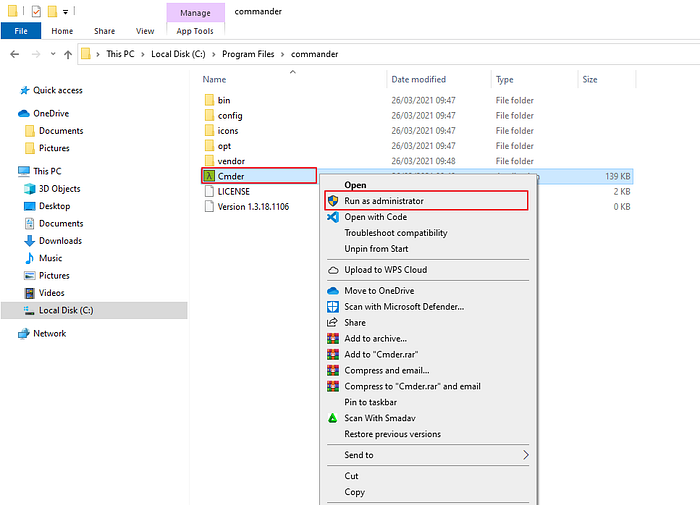The image size is (700, 505).
Task: Open the Quick Access Toolbar customize dropdown
Action: (66, 12)
